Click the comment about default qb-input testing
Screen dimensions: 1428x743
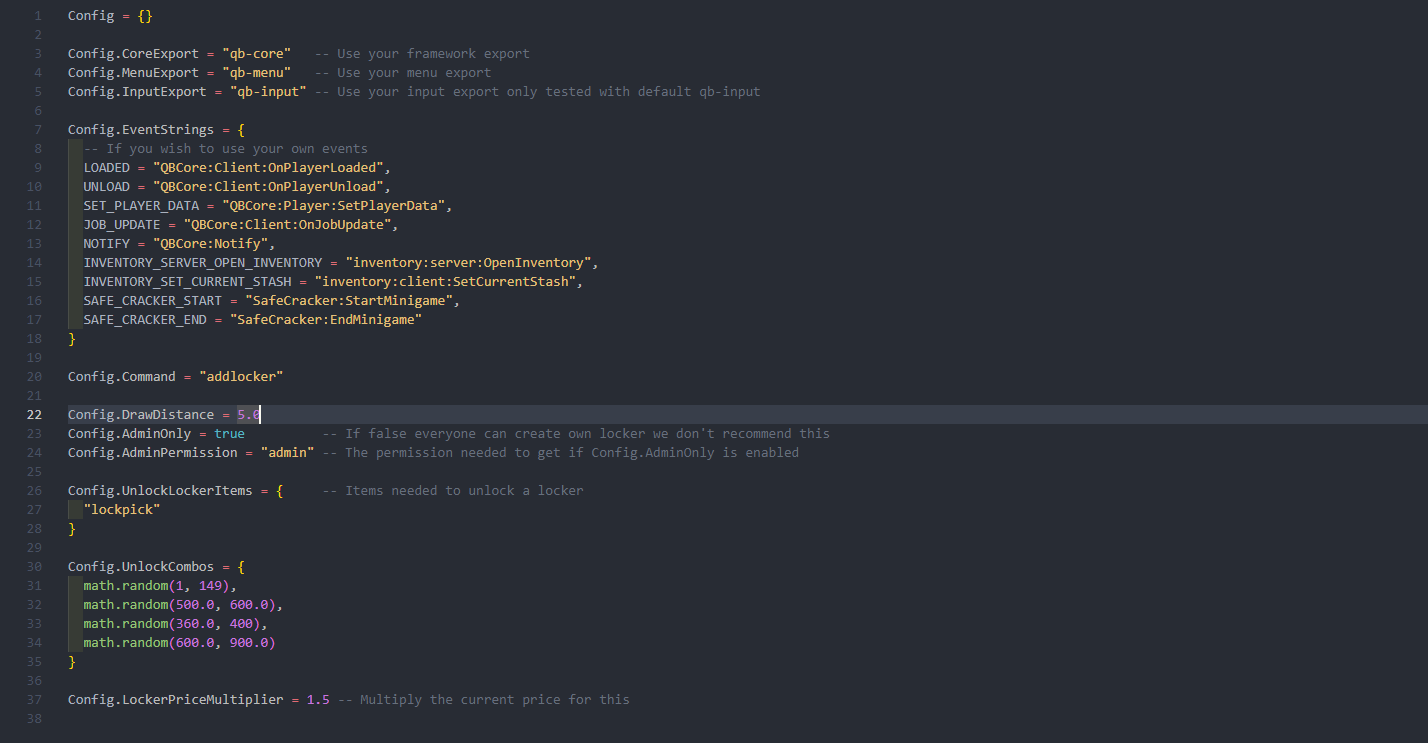[x=537, y=92]
